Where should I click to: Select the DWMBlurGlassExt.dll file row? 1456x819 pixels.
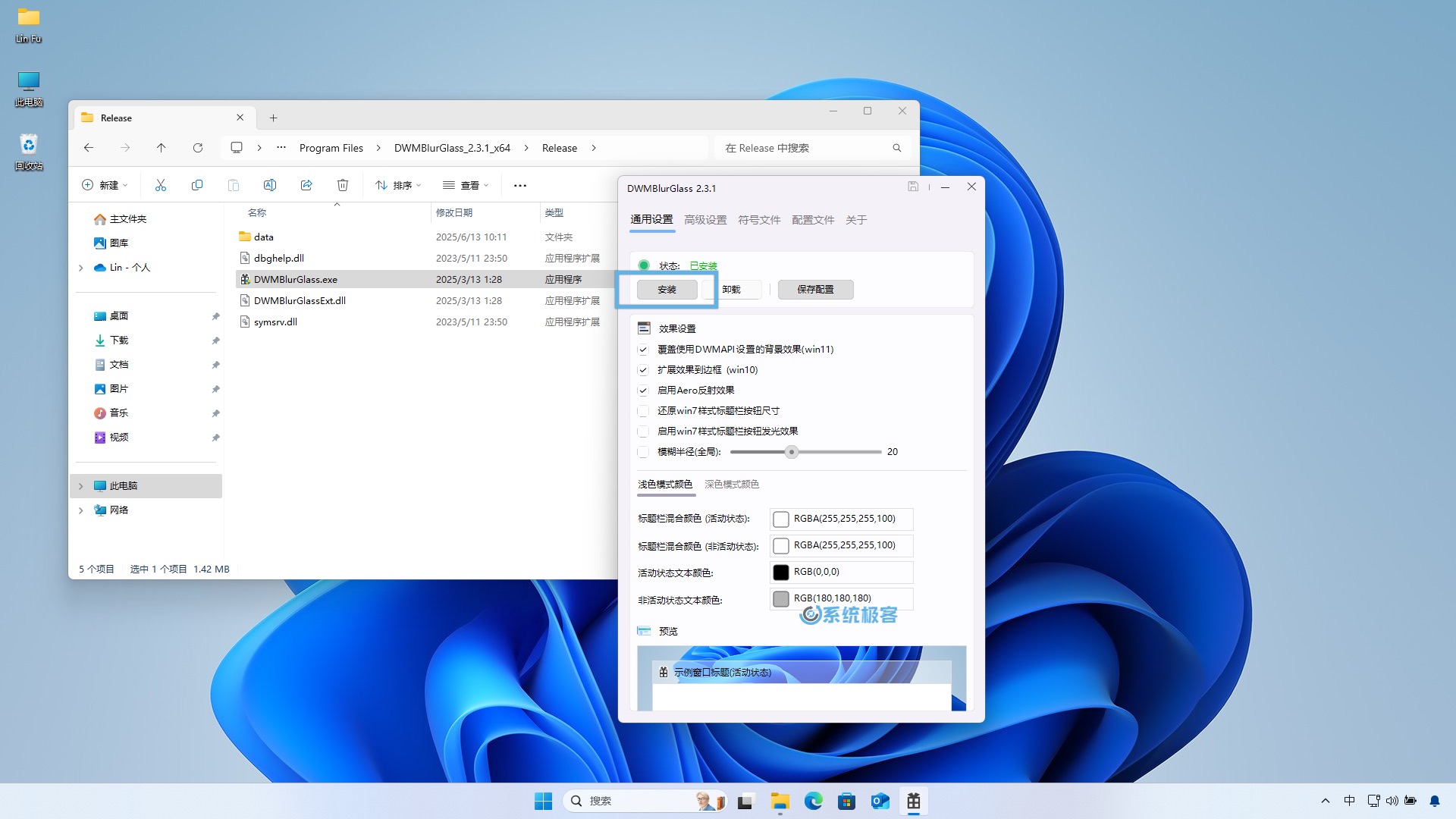[x=425, y=301]
